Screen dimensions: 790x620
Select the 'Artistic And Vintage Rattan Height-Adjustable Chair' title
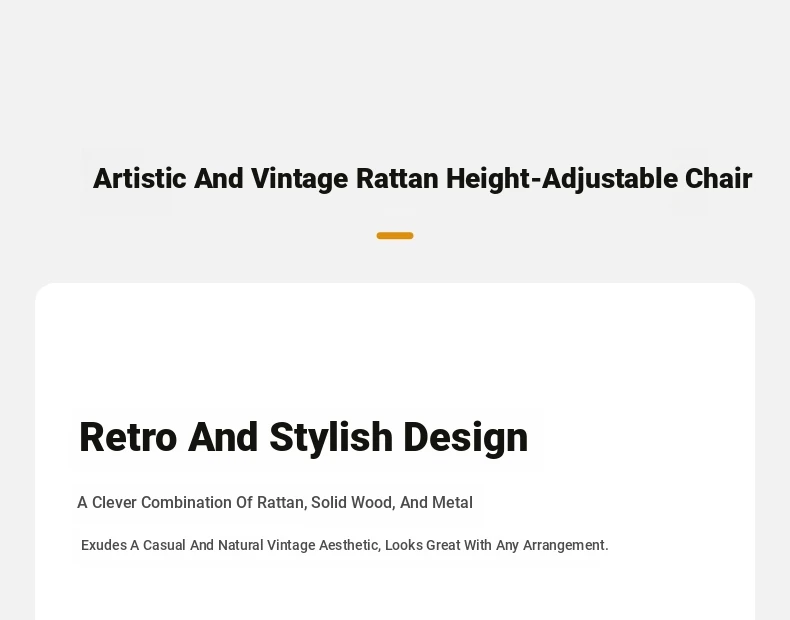[422, 179]
